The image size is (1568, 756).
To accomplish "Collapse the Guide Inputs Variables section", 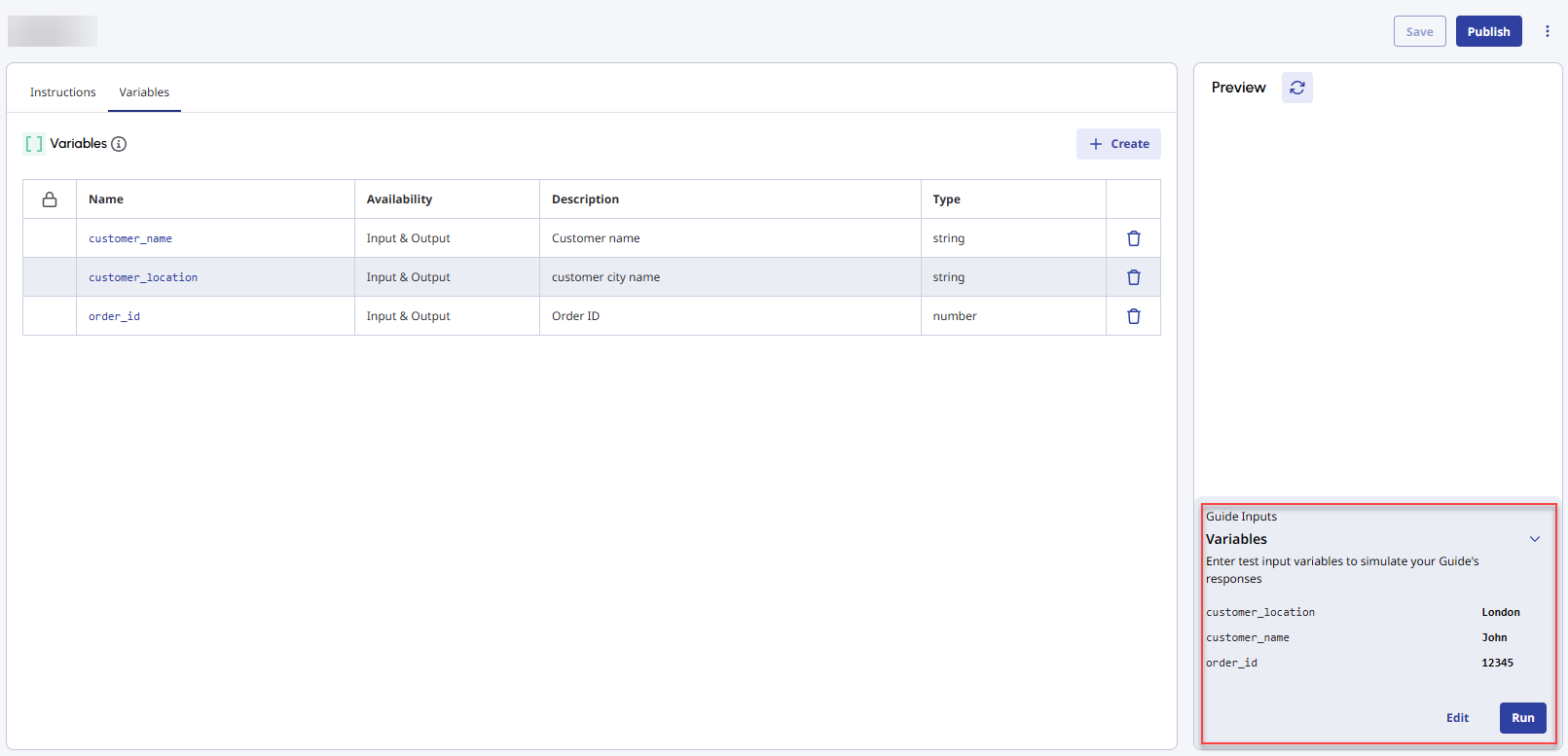I will point(1534,539).
